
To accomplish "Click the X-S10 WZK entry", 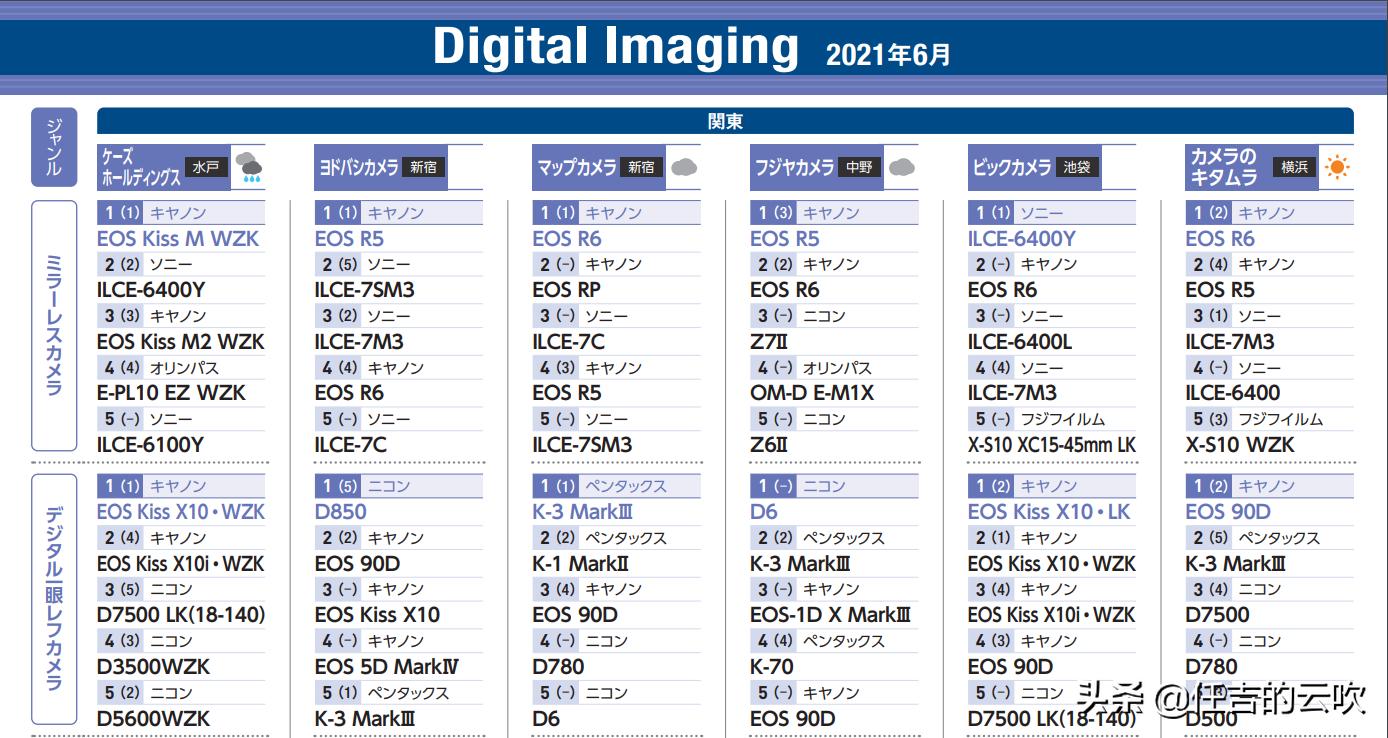I will pyautogui.click(x=1240, y=445).
